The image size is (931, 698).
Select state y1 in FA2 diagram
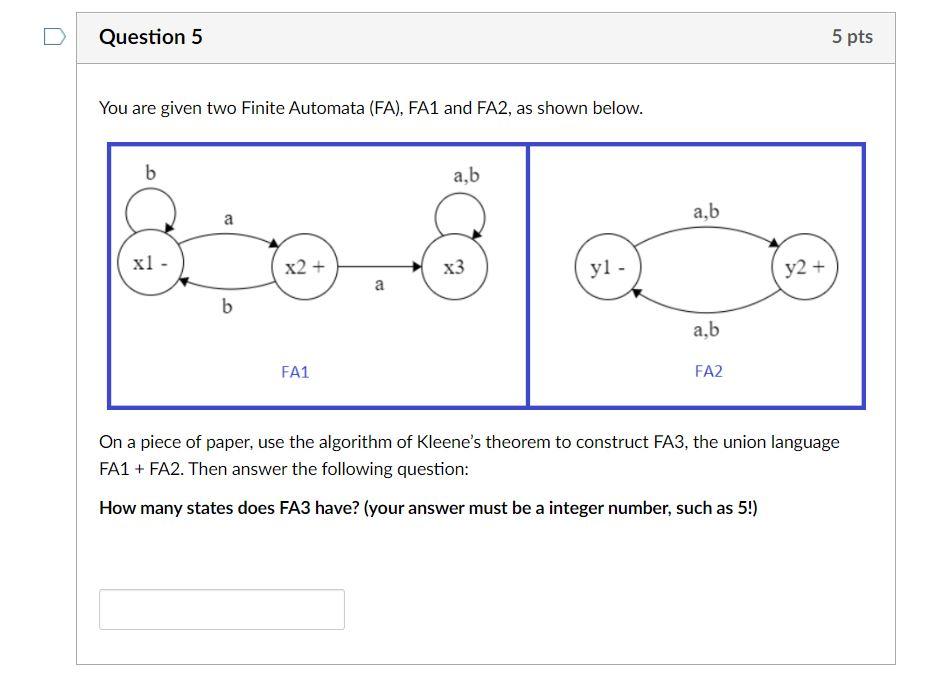608,265
